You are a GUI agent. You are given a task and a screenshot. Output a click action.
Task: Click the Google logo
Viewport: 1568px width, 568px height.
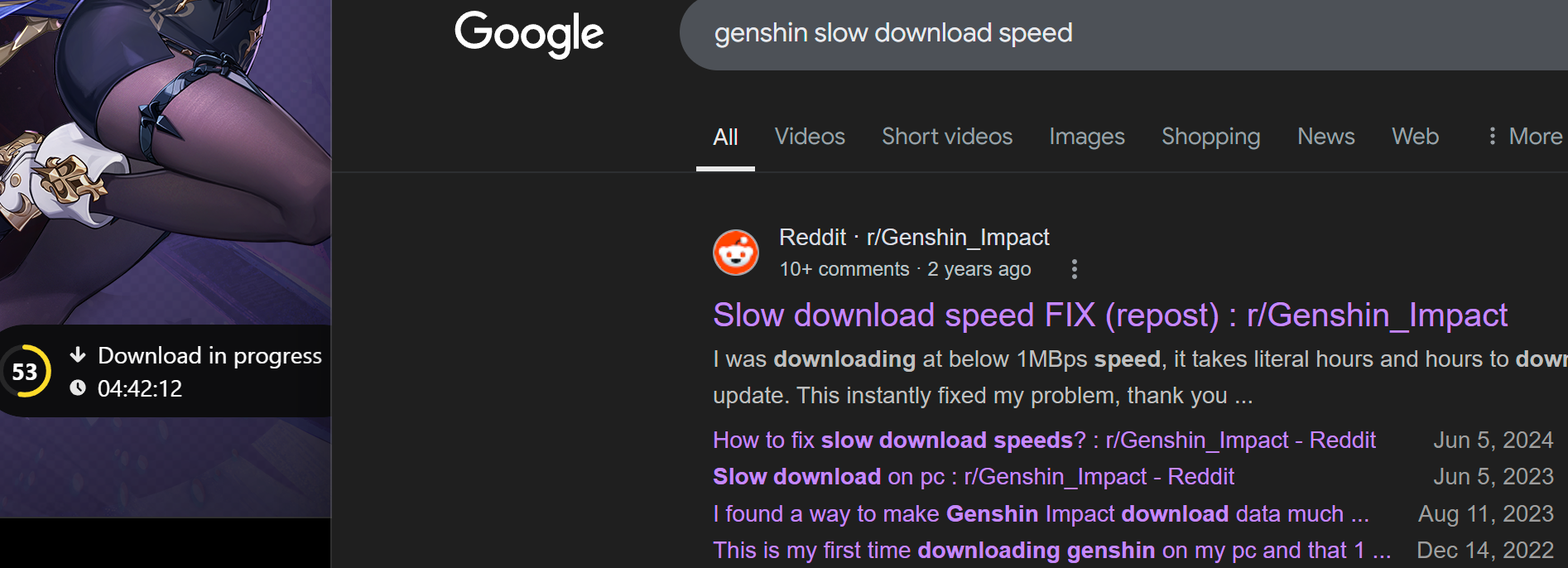tap(529, 34)
